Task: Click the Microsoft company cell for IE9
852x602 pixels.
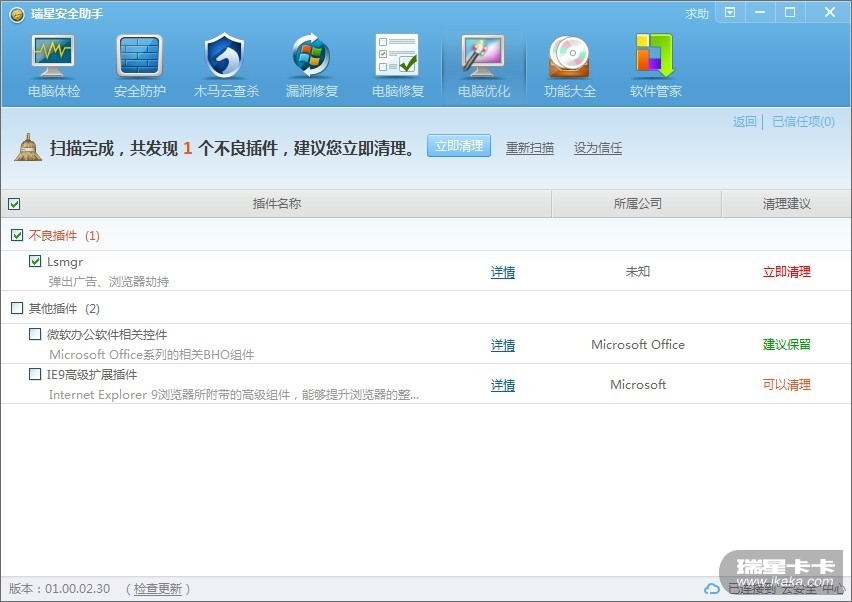Action: 637,385
